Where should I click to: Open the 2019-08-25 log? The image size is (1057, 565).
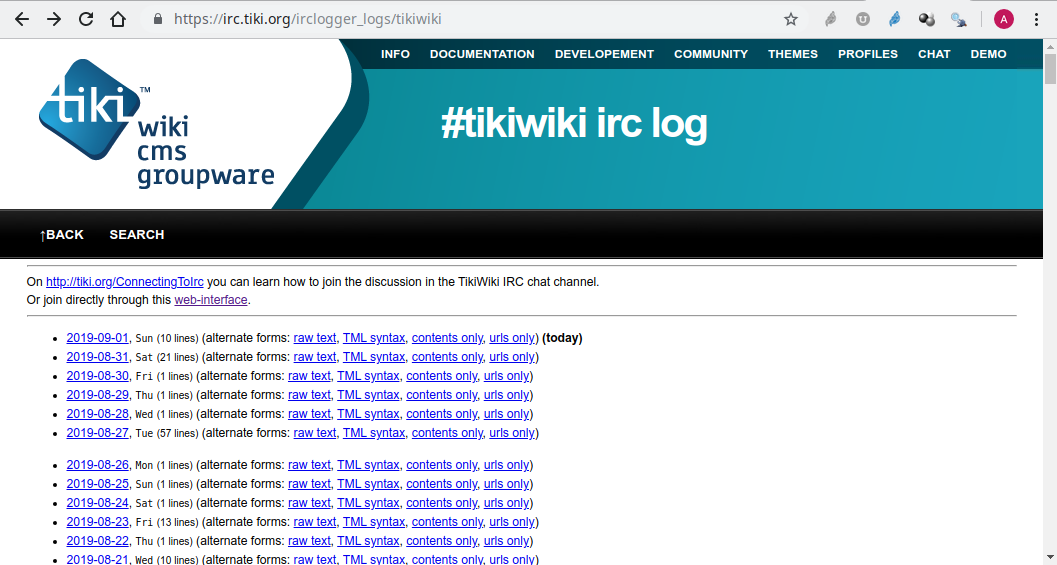[x=97, y=483]
